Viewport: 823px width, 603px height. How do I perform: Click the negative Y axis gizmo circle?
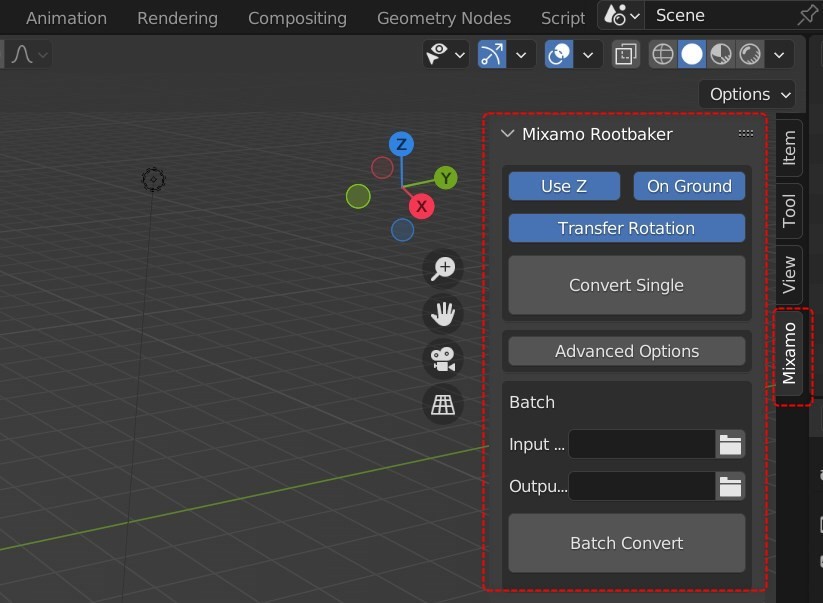pyautogui.click(x=358, y=197)
